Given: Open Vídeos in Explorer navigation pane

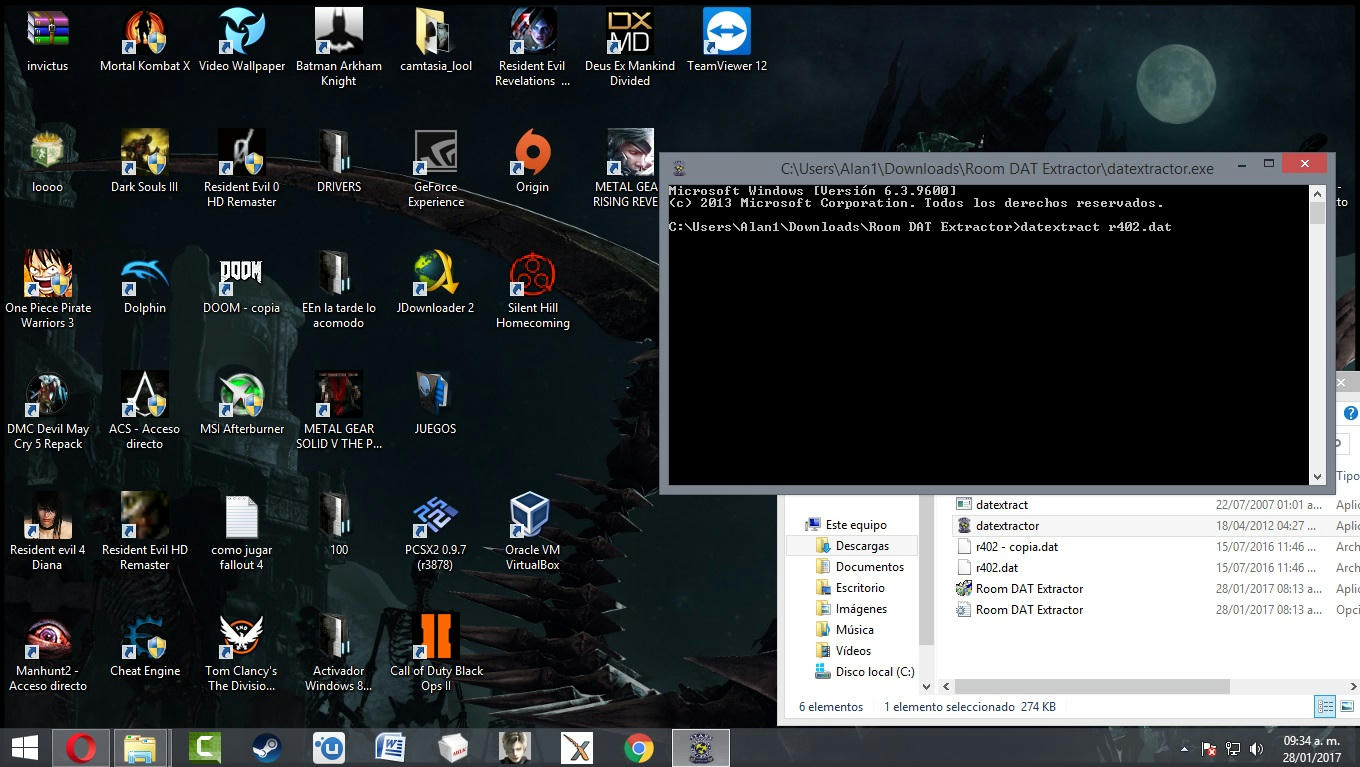Looking at the screenshot, I should [x=844, y=651].
